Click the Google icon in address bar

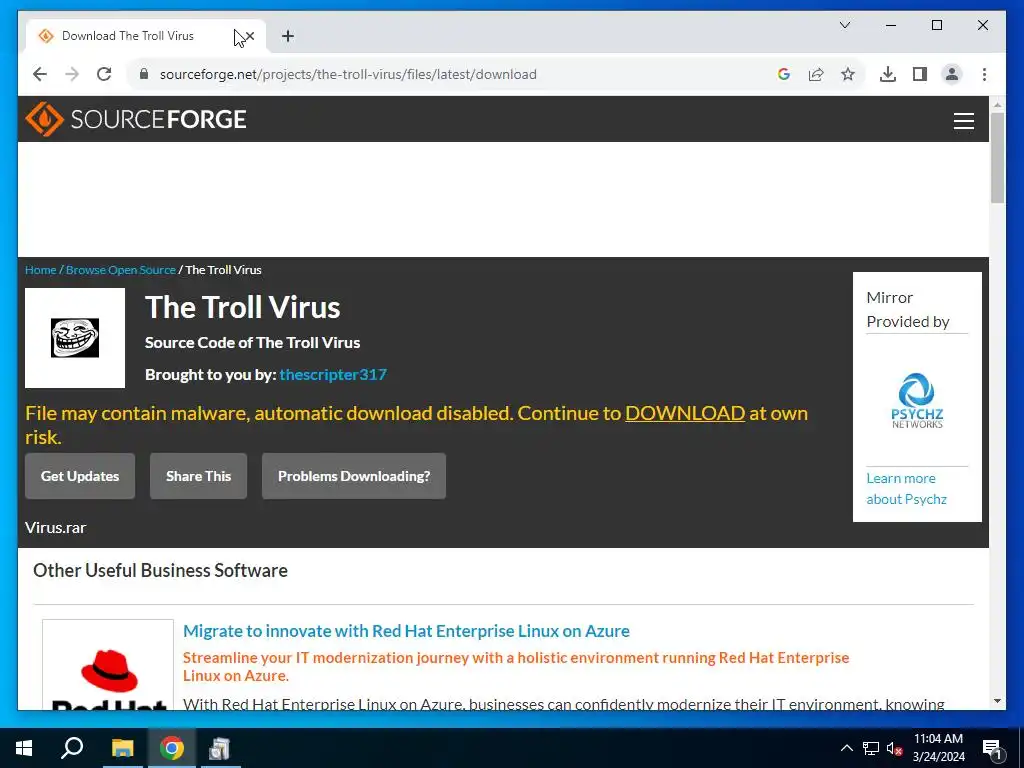[x=784, y=74]
